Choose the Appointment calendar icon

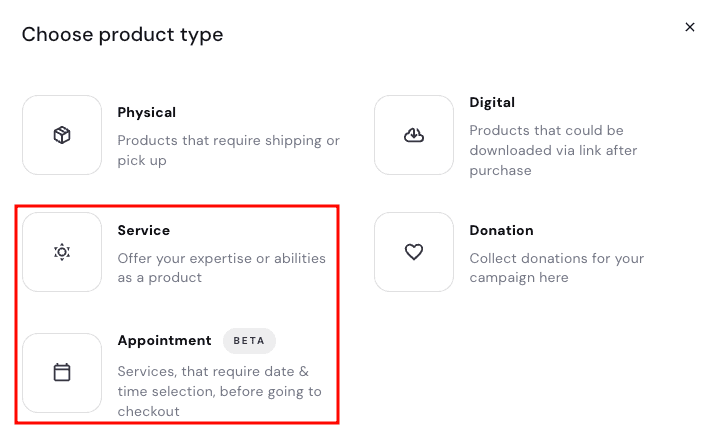pyautogui.click(x=62, y=373)
